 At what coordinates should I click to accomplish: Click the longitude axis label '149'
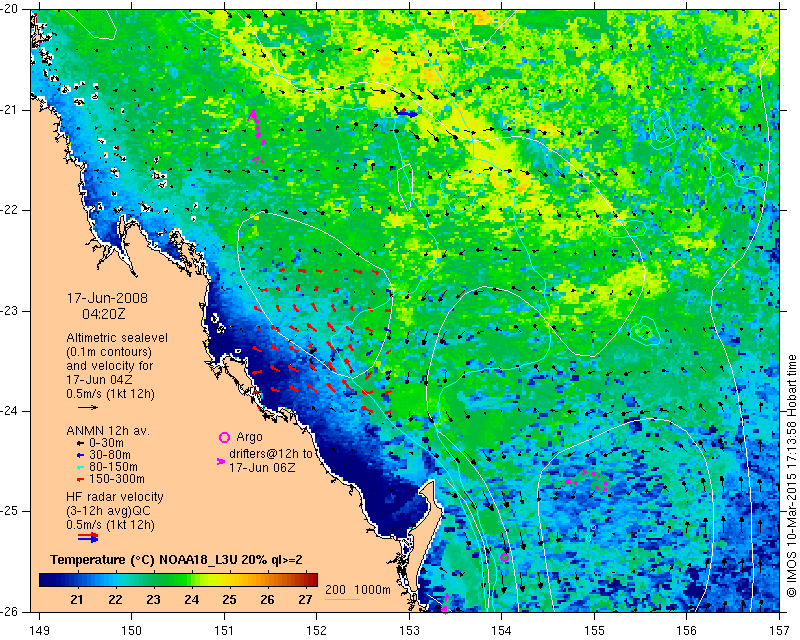[39, 631]
